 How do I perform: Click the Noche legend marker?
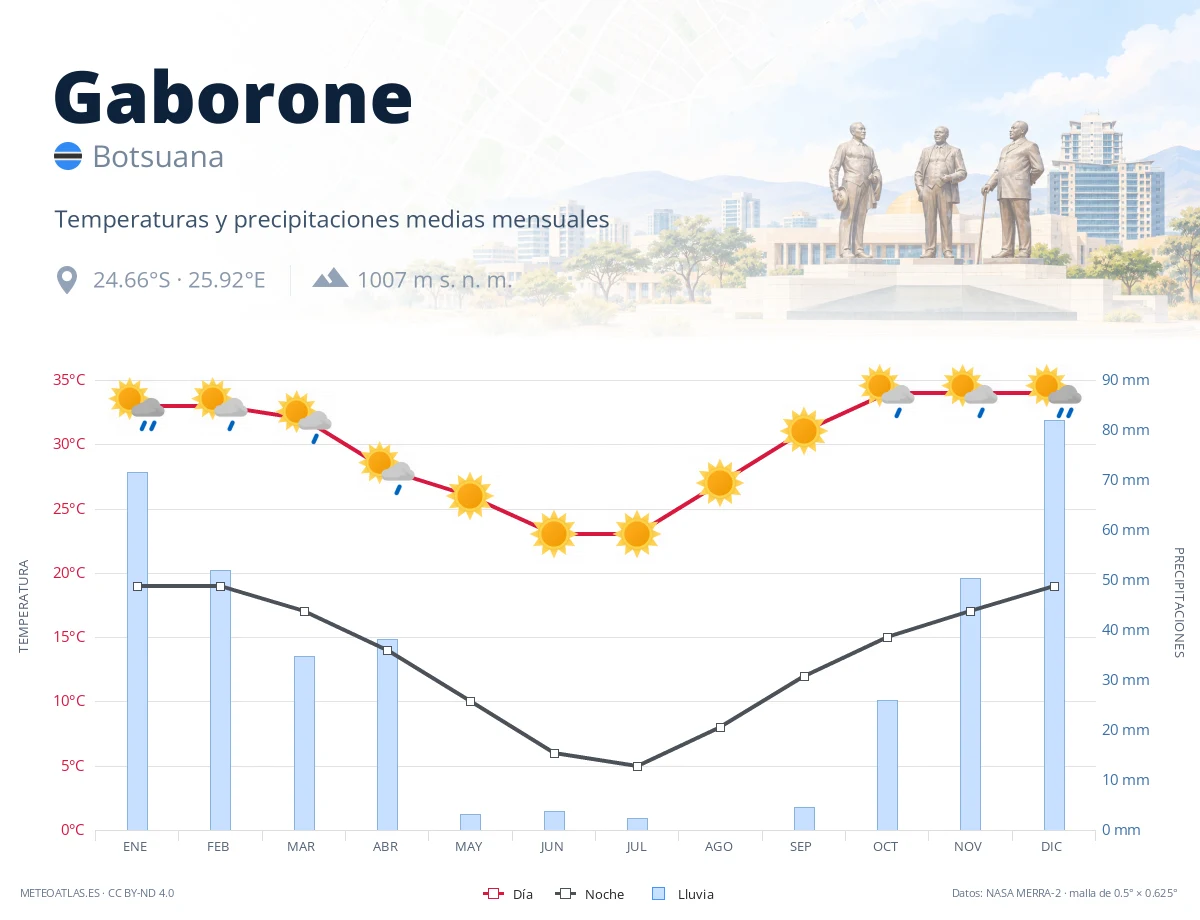click(565, 893)
